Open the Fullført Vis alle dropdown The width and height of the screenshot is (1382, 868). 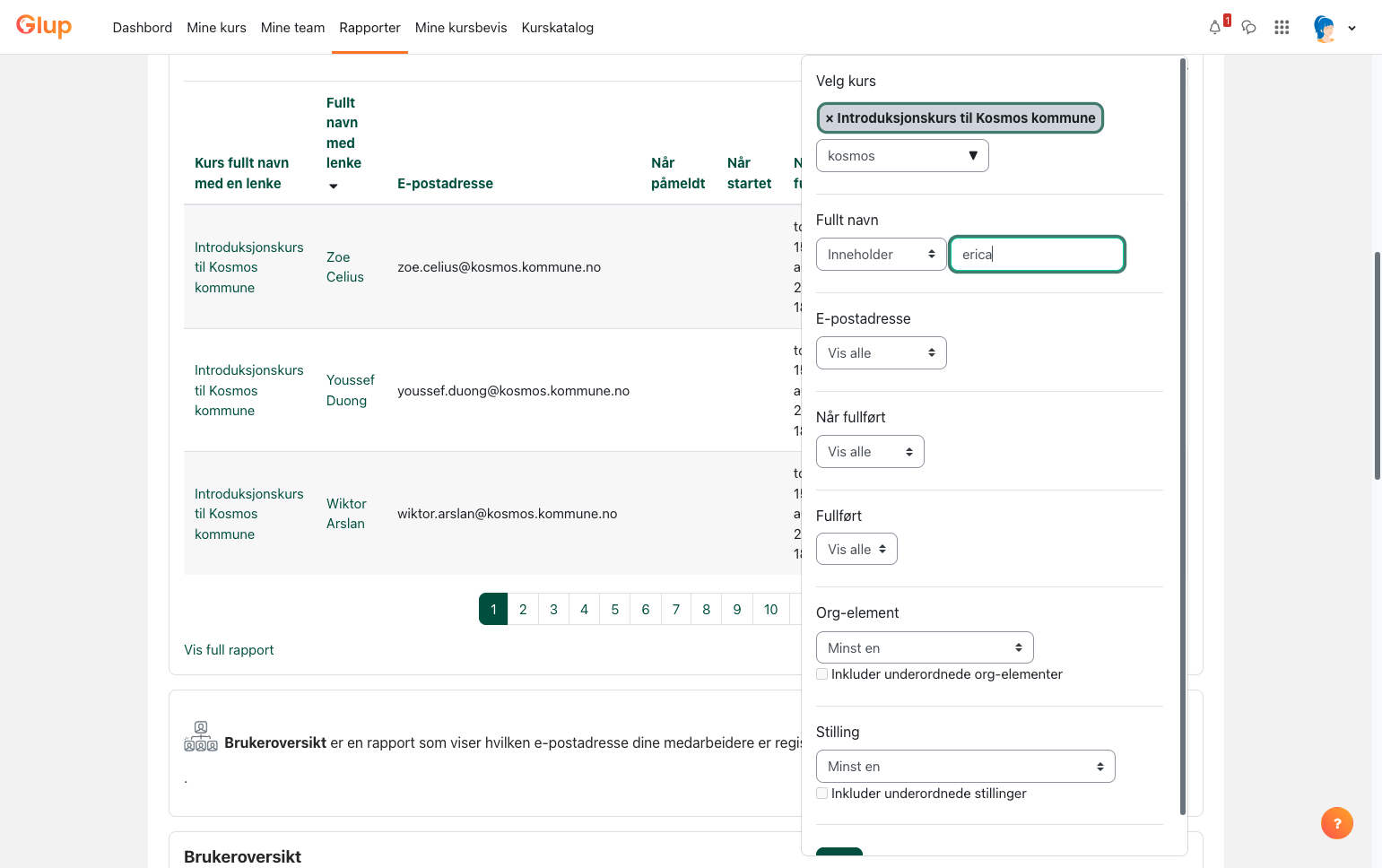(856, 549)
